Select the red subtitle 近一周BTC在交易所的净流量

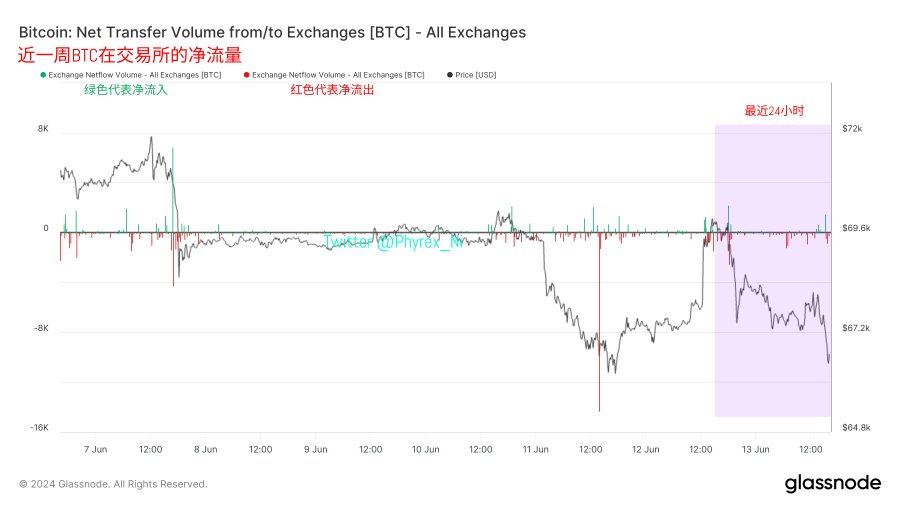(130, 54)
